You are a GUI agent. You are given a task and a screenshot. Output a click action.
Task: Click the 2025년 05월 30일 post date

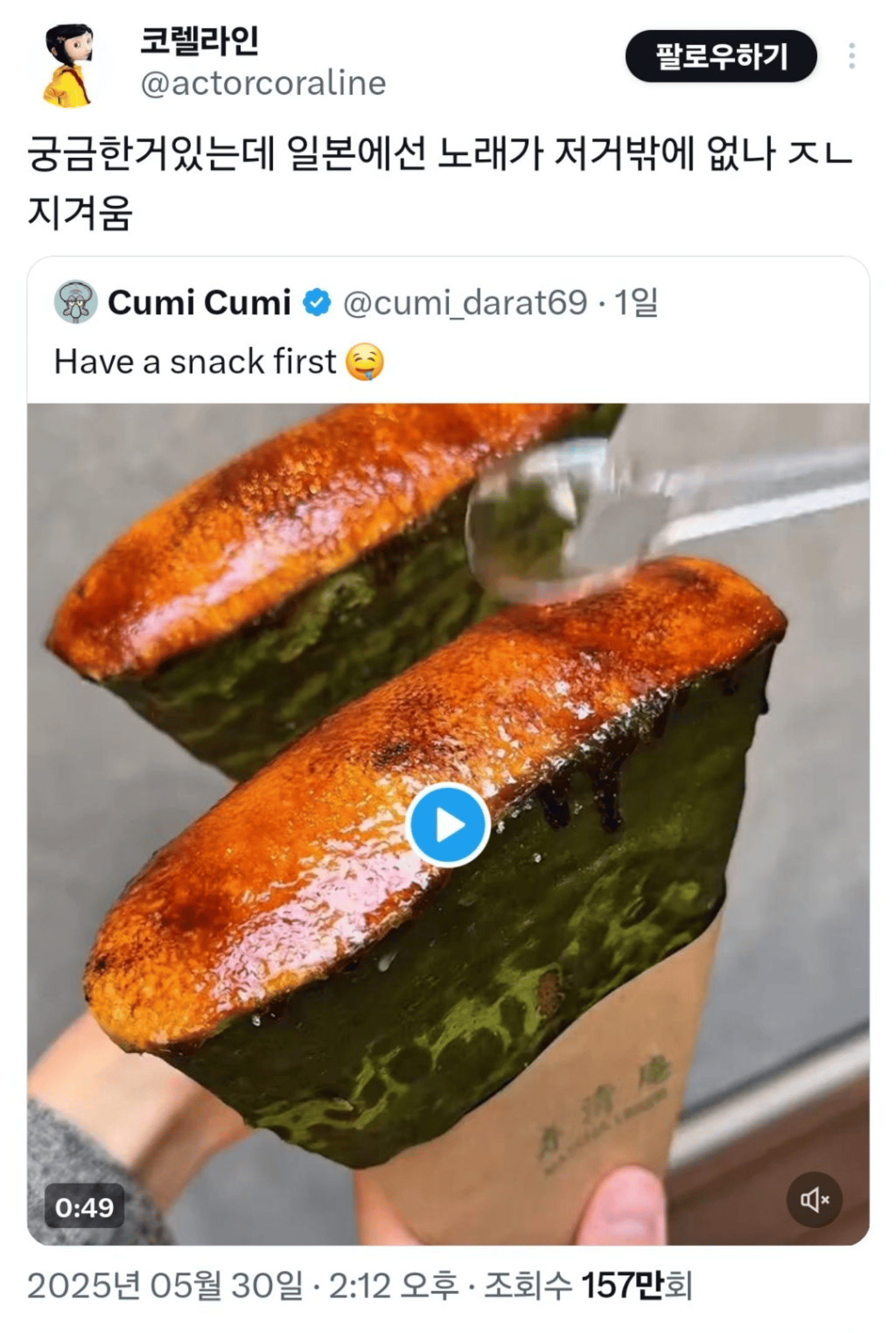coord(166,1286)
